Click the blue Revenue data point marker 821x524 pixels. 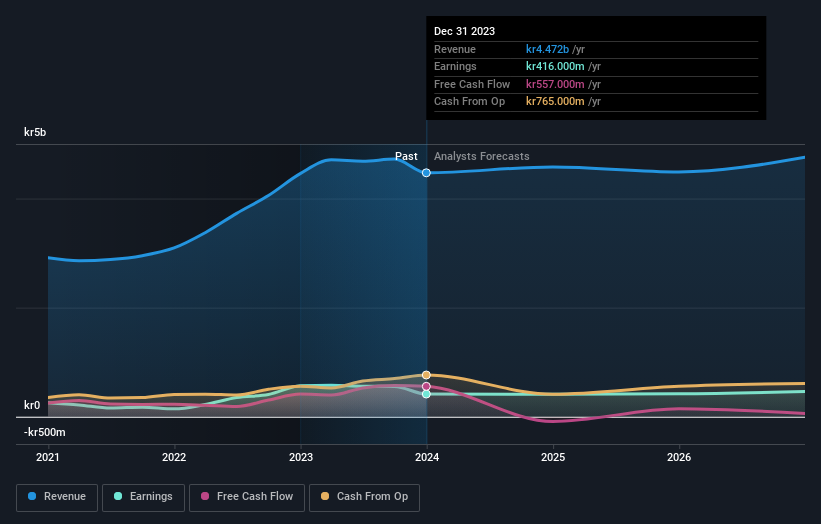[x=426, y=173]
